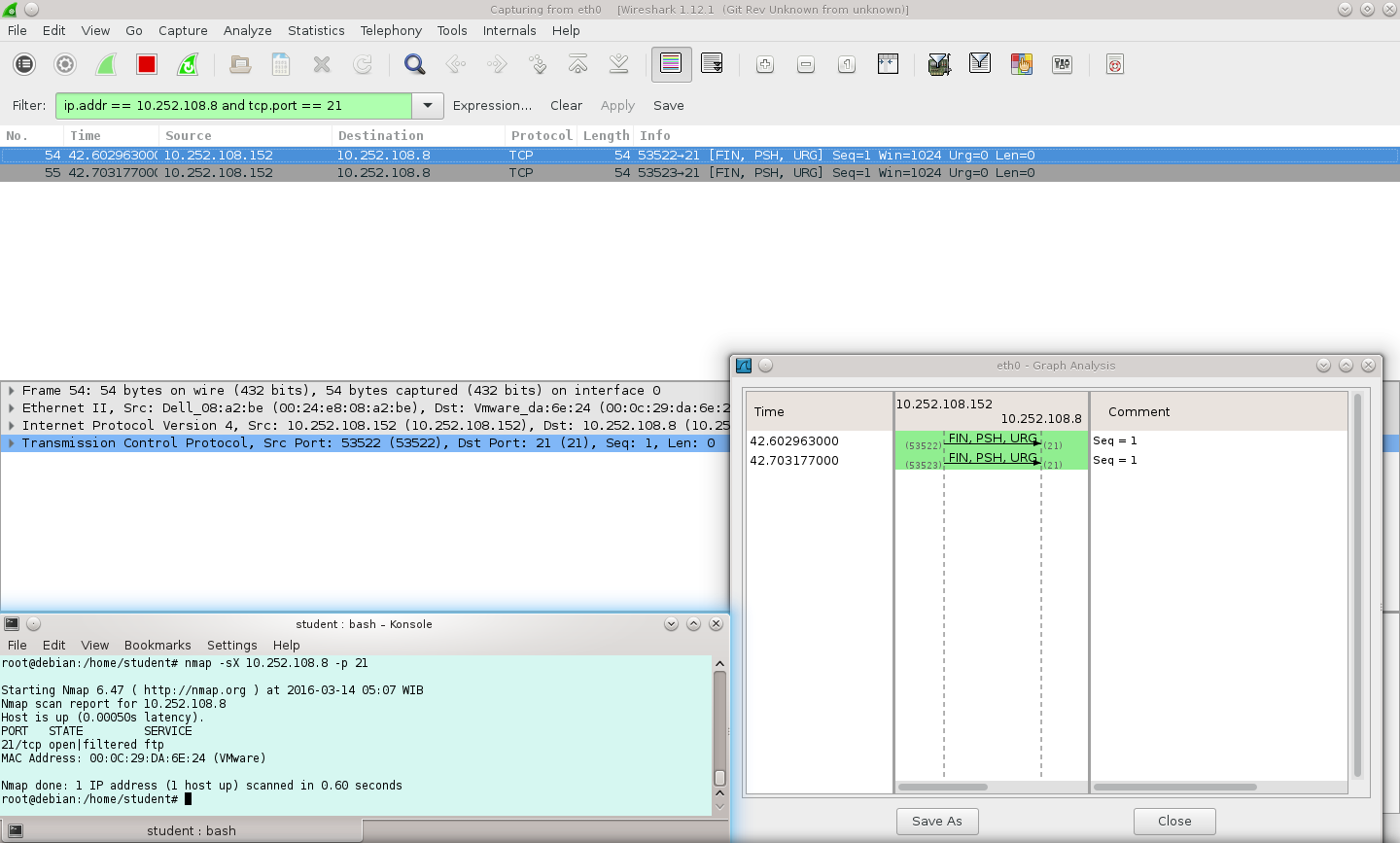Jump to the first packet icon
The width and height of the screenshot is (1400, 843).
[x=578, y=65]
